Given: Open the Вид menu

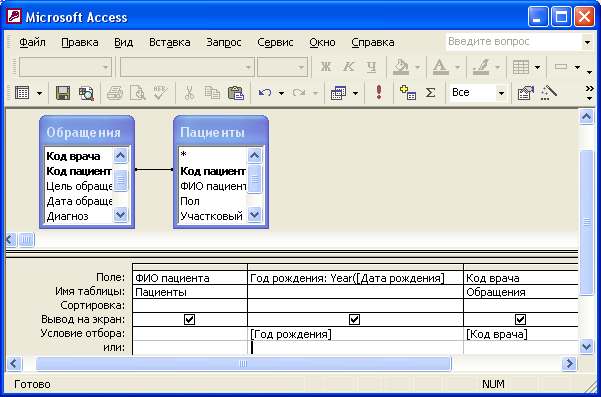Looking at the screenshot, I should (x=123, y=42).
